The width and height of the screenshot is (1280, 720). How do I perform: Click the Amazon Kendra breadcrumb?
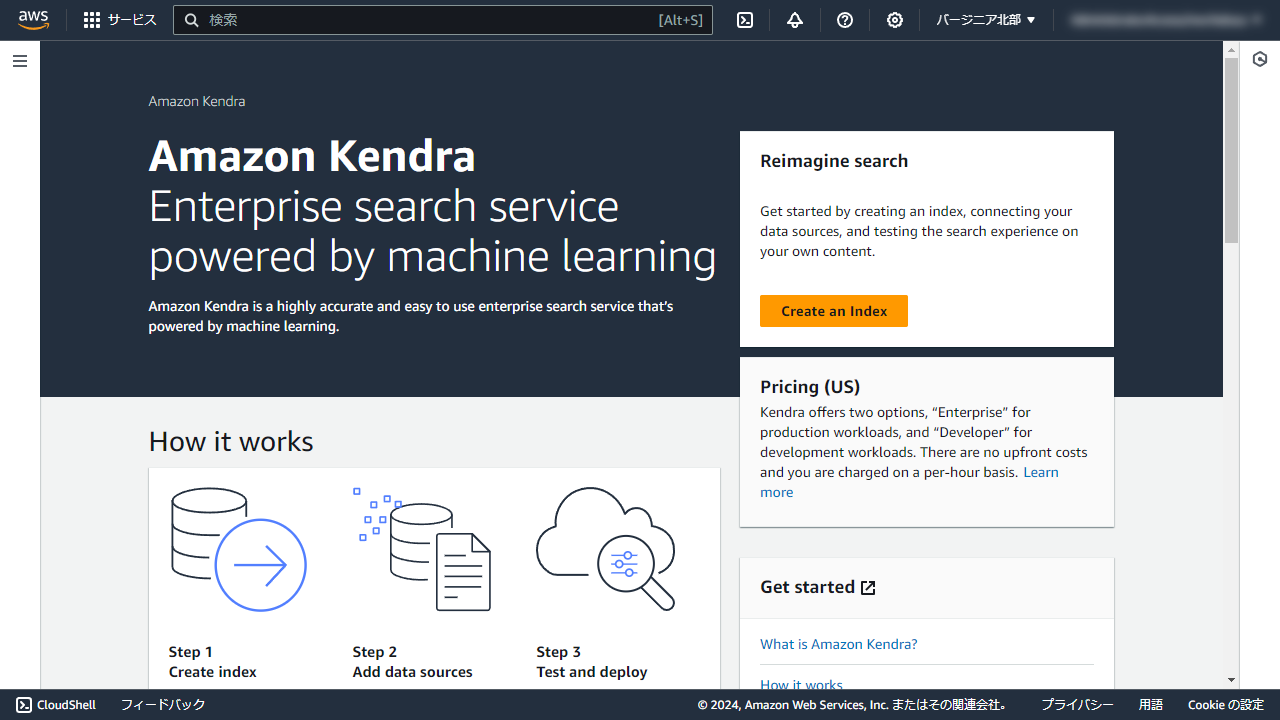pos(197,101)
